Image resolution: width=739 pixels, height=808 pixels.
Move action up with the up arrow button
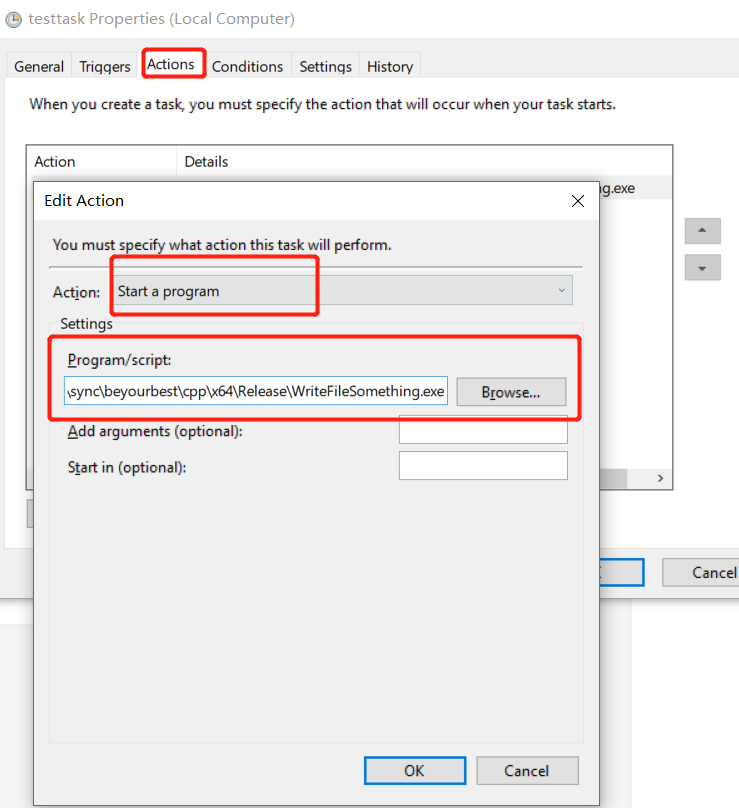702,231
